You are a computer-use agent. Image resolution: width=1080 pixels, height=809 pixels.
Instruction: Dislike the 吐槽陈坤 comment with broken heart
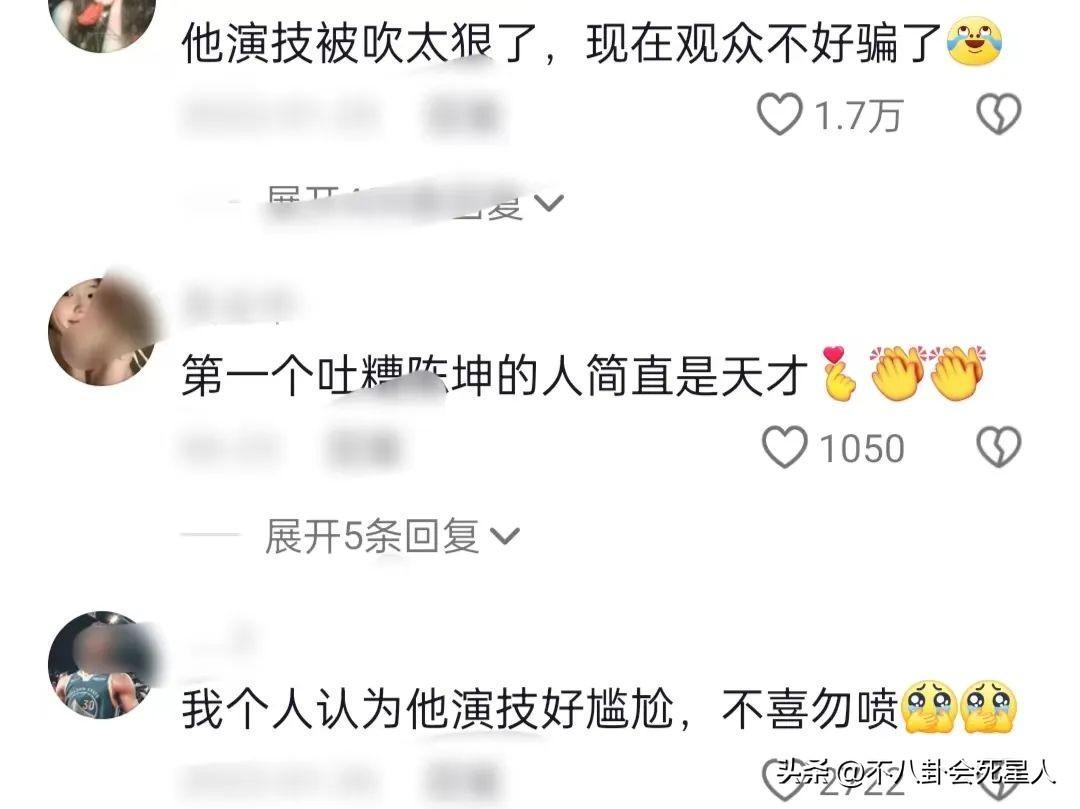click(x=999, y=448)
